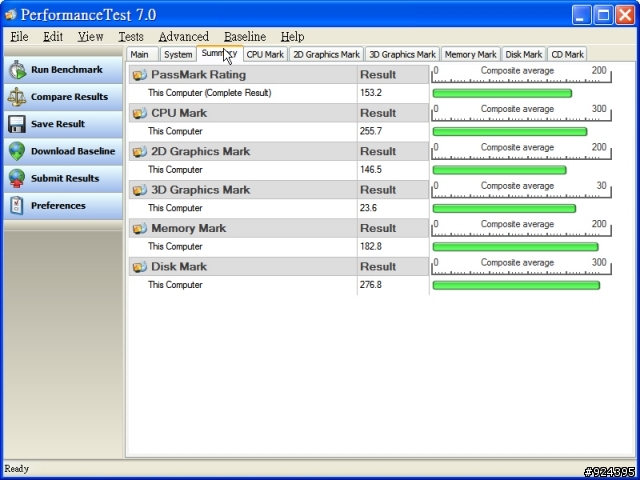This screenshot has height=480, width=640.
Task: Maximize the PerformanceTest window
Action: [x=603, y=16]
